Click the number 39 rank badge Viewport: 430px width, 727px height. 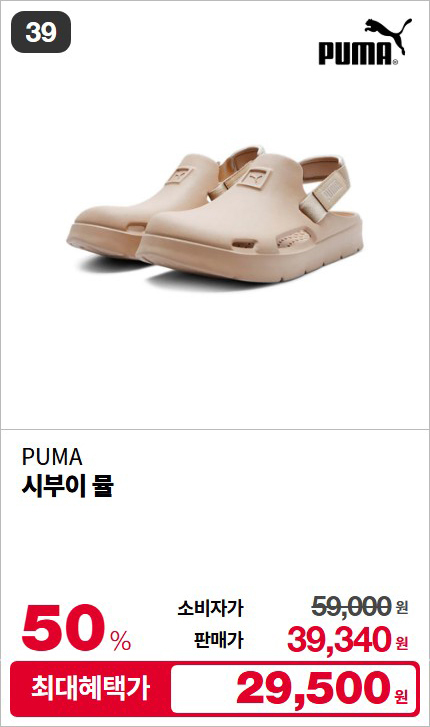pos(41,32)
